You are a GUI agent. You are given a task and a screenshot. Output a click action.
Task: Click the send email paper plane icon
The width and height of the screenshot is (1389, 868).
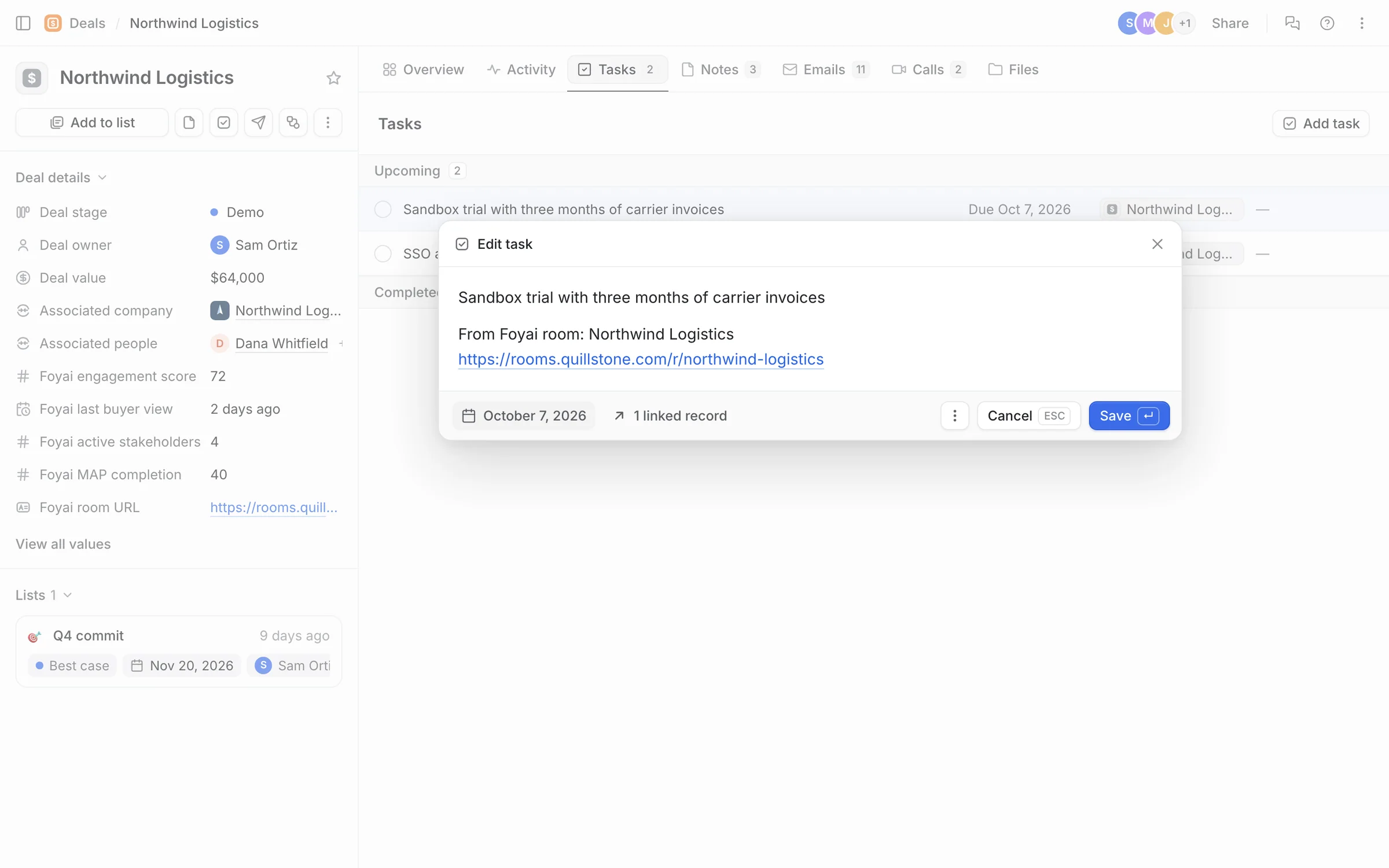(x=258, y=123)
